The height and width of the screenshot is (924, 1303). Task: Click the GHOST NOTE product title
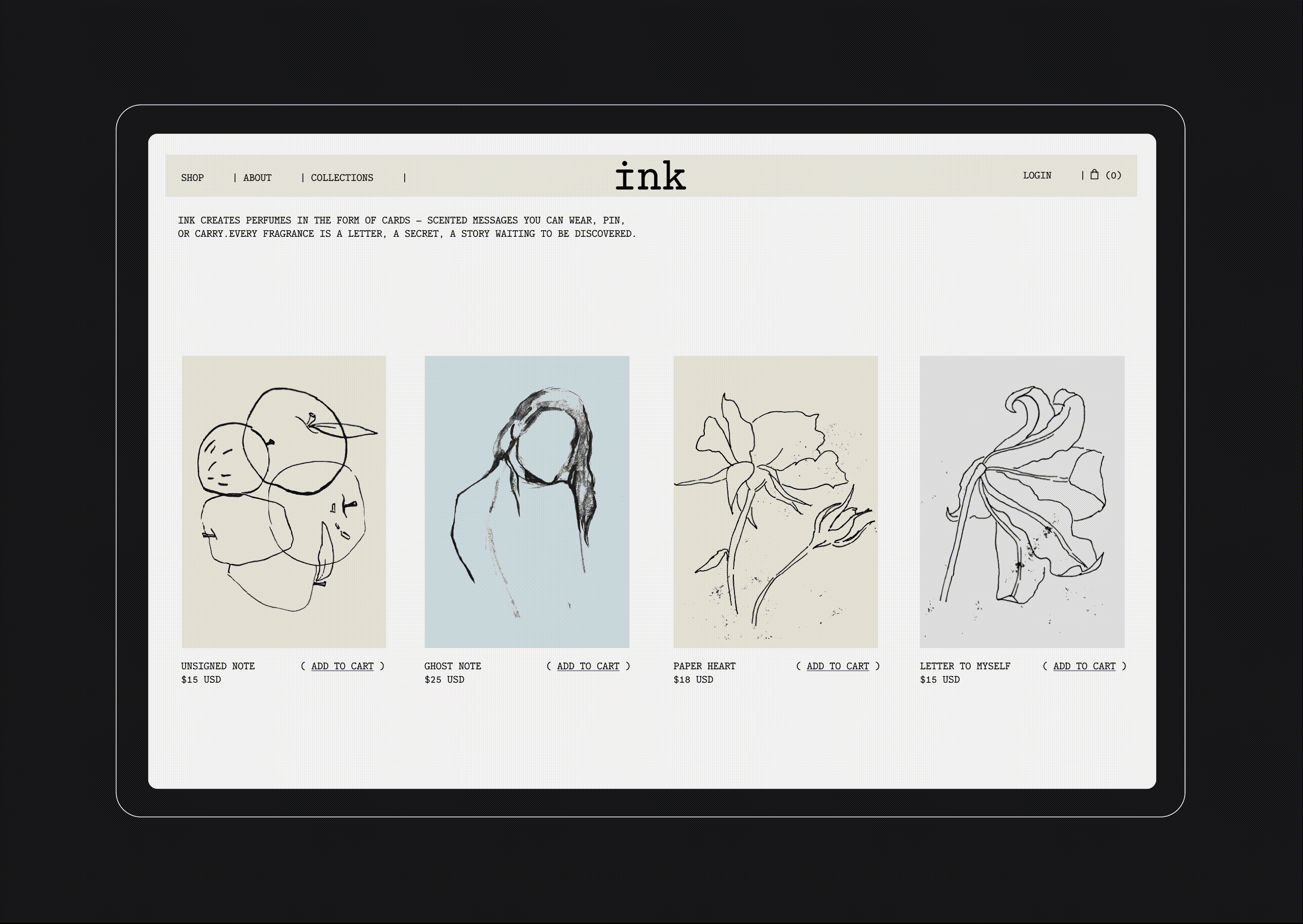coord(453,666)
